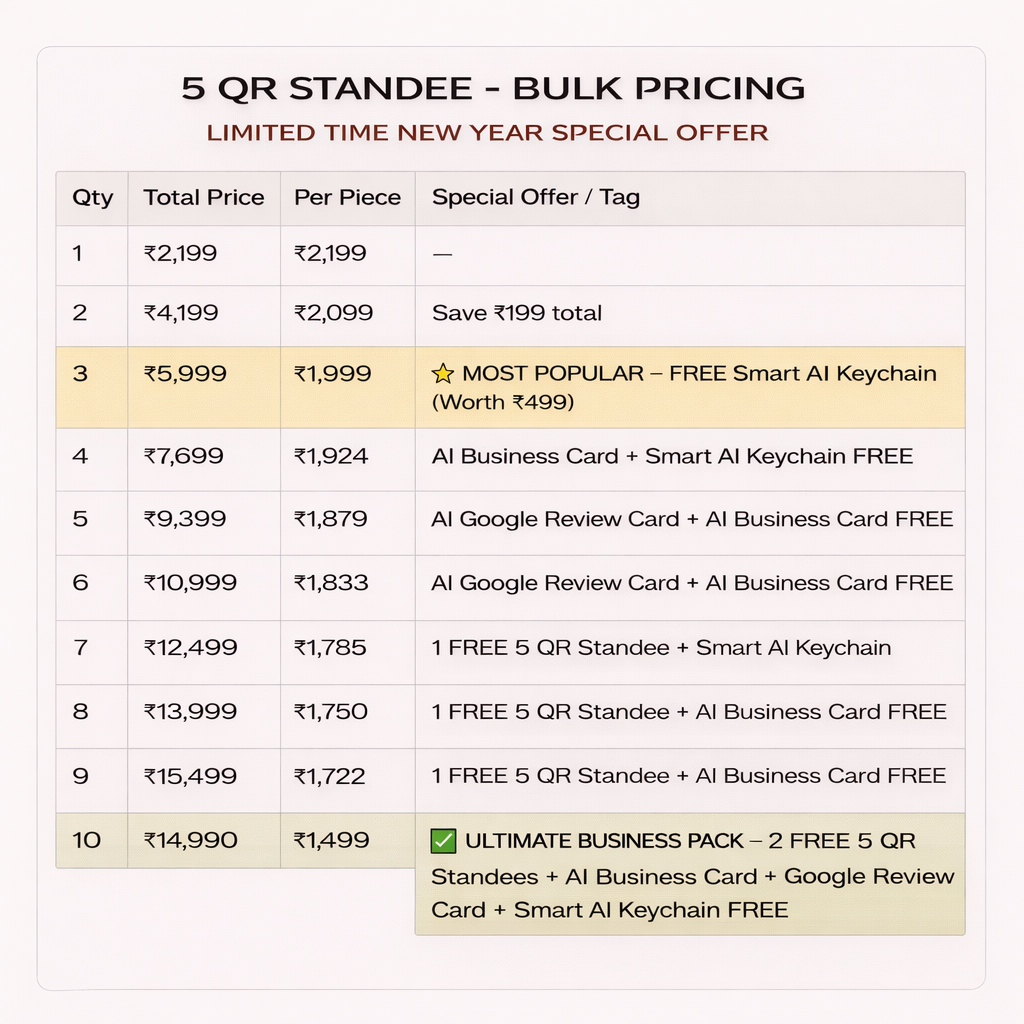Click the green checkmark icon
The image size is (1024, 1024).
pos(442,841)
